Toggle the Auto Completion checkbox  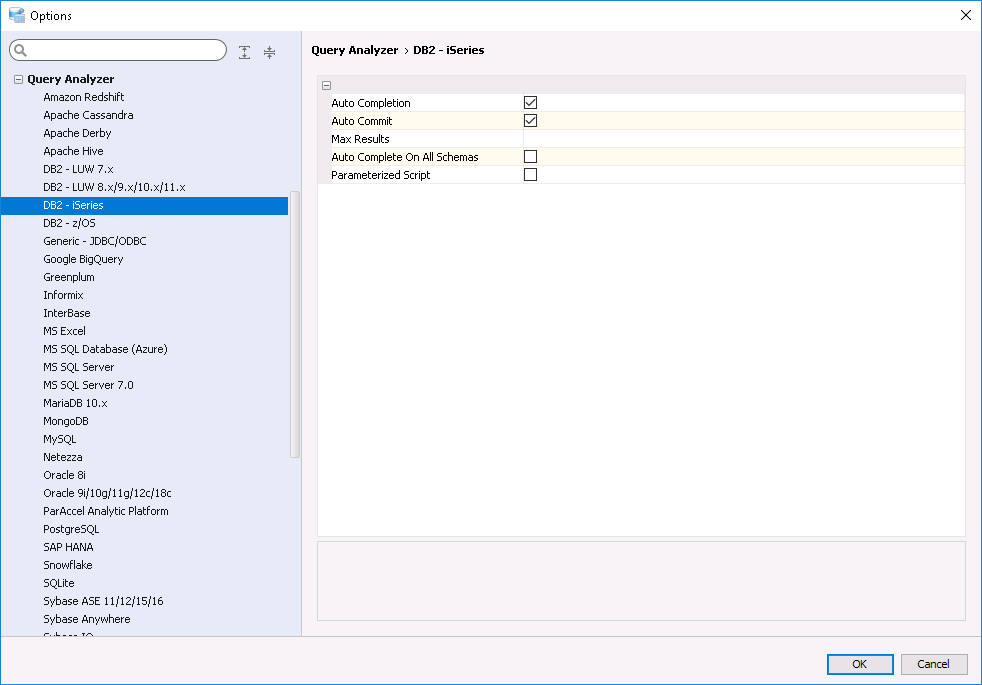[531, 103]
